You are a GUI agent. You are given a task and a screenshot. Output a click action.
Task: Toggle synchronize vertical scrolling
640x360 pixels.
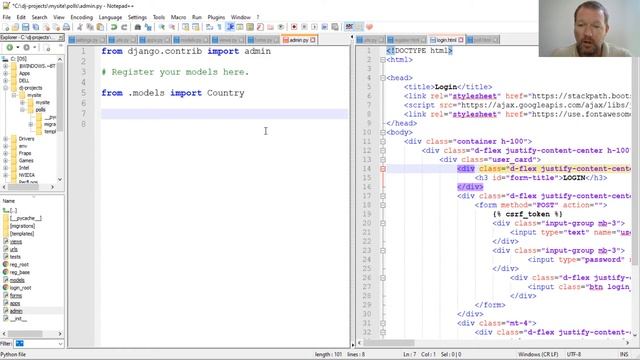186,27
